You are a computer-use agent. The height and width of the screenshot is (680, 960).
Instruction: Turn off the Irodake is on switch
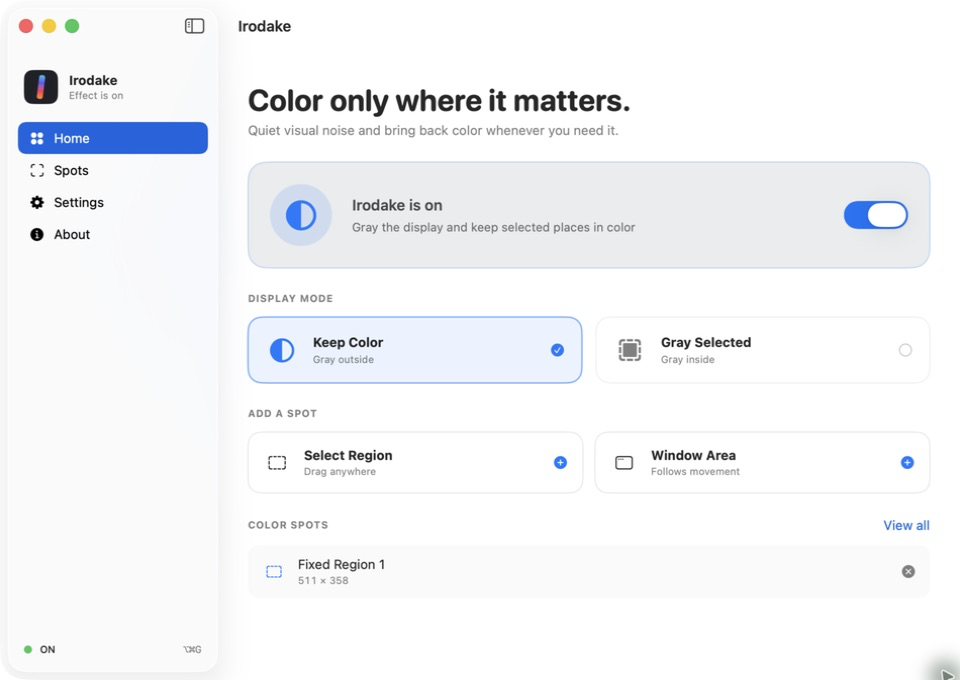coord(876,215)
